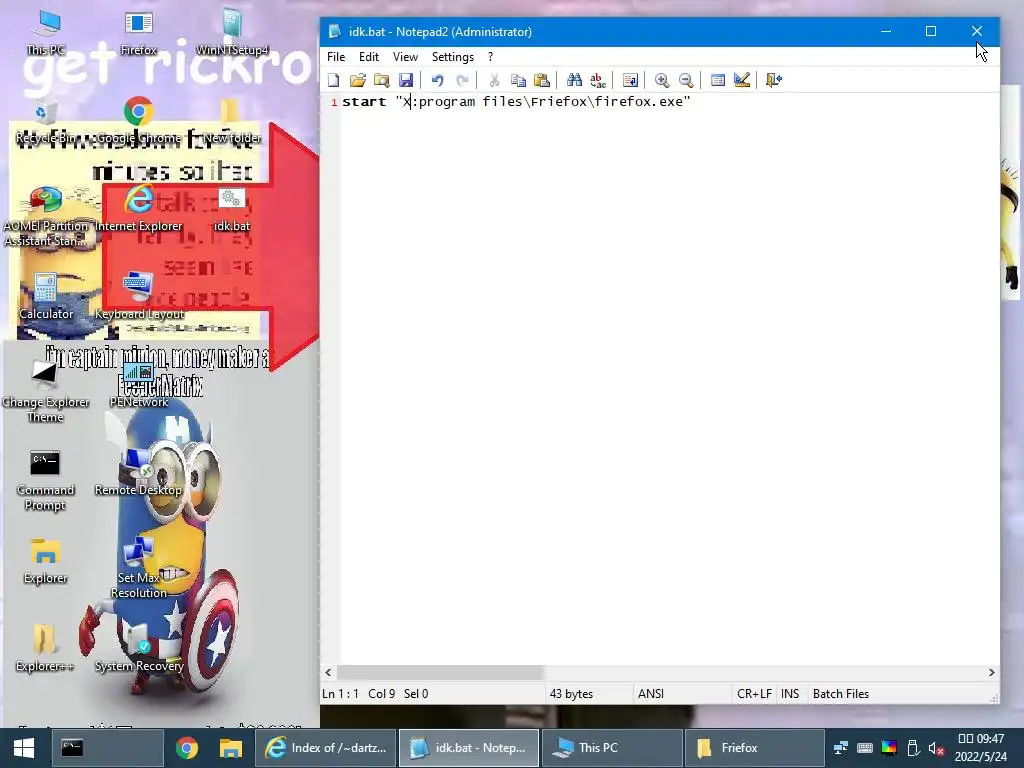This screenshot has width=1024, height=768.
Task: Click the USB safely remove tray icon
Action: (913, 748)
